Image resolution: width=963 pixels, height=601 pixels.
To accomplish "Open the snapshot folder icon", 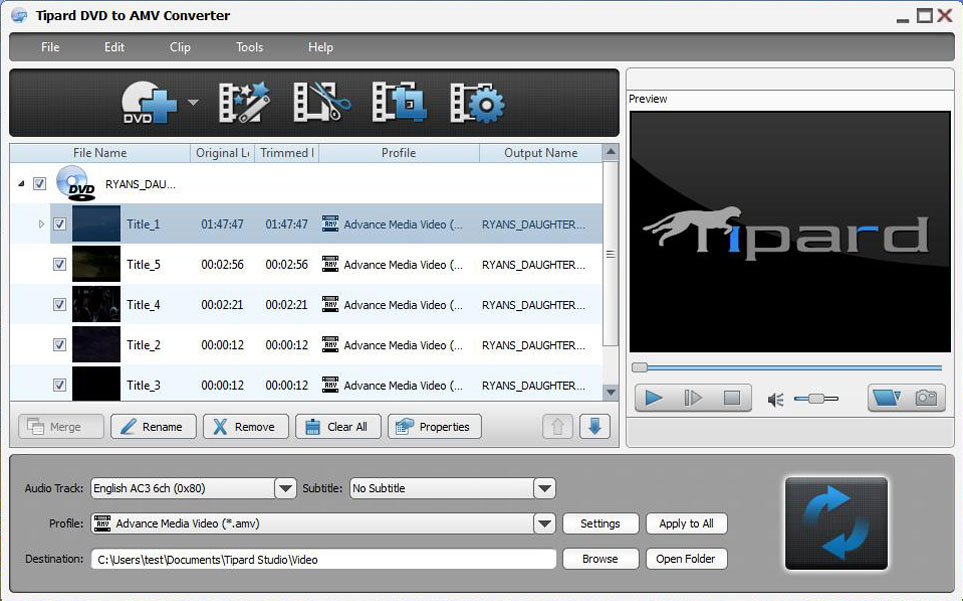I will 885,398.
